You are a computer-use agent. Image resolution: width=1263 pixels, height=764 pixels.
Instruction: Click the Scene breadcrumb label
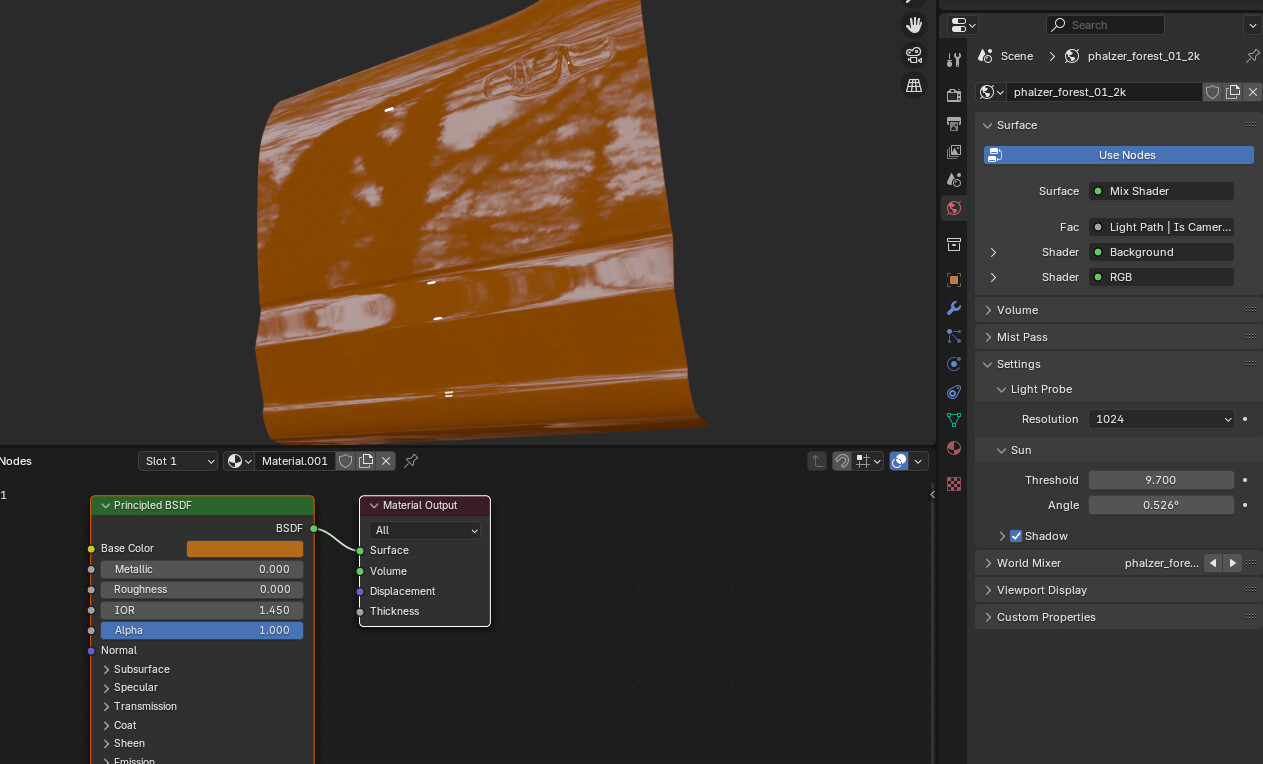[x=1017, y=56]
